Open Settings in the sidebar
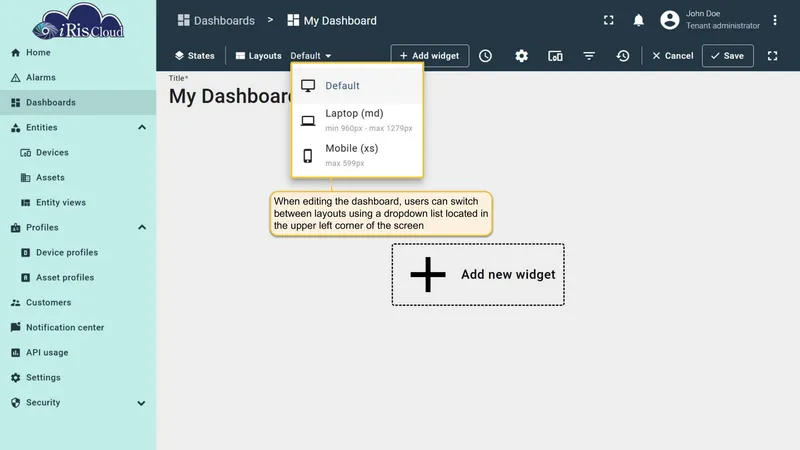The image size is (800, 450). click(78, 378)
